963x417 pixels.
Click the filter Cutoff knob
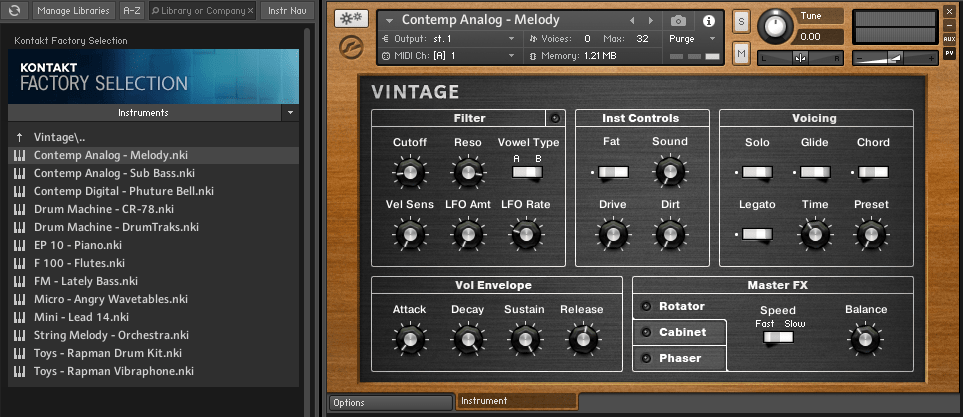(409, 172)
